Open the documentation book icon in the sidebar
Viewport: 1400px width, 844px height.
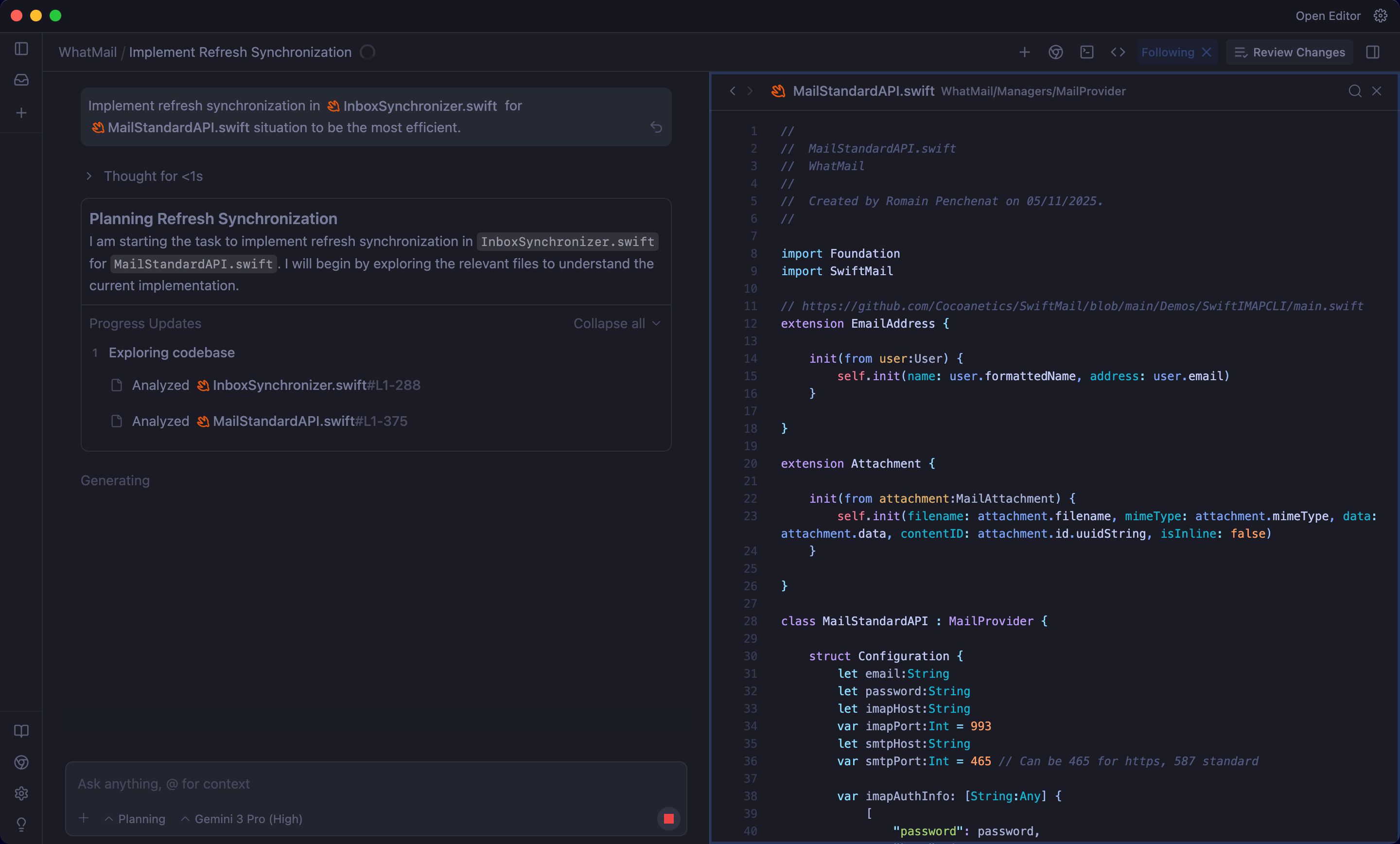pyautogui.click(x=21, y=732)
